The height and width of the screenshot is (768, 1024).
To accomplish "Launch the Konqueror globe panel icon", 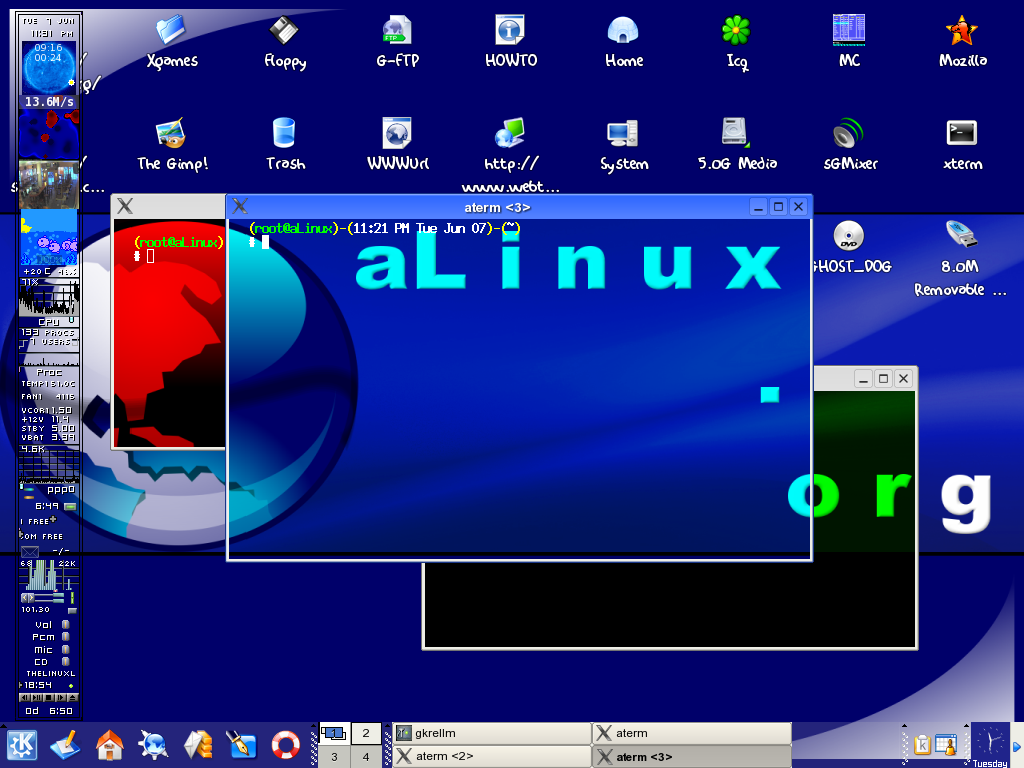I will point(153,745).
